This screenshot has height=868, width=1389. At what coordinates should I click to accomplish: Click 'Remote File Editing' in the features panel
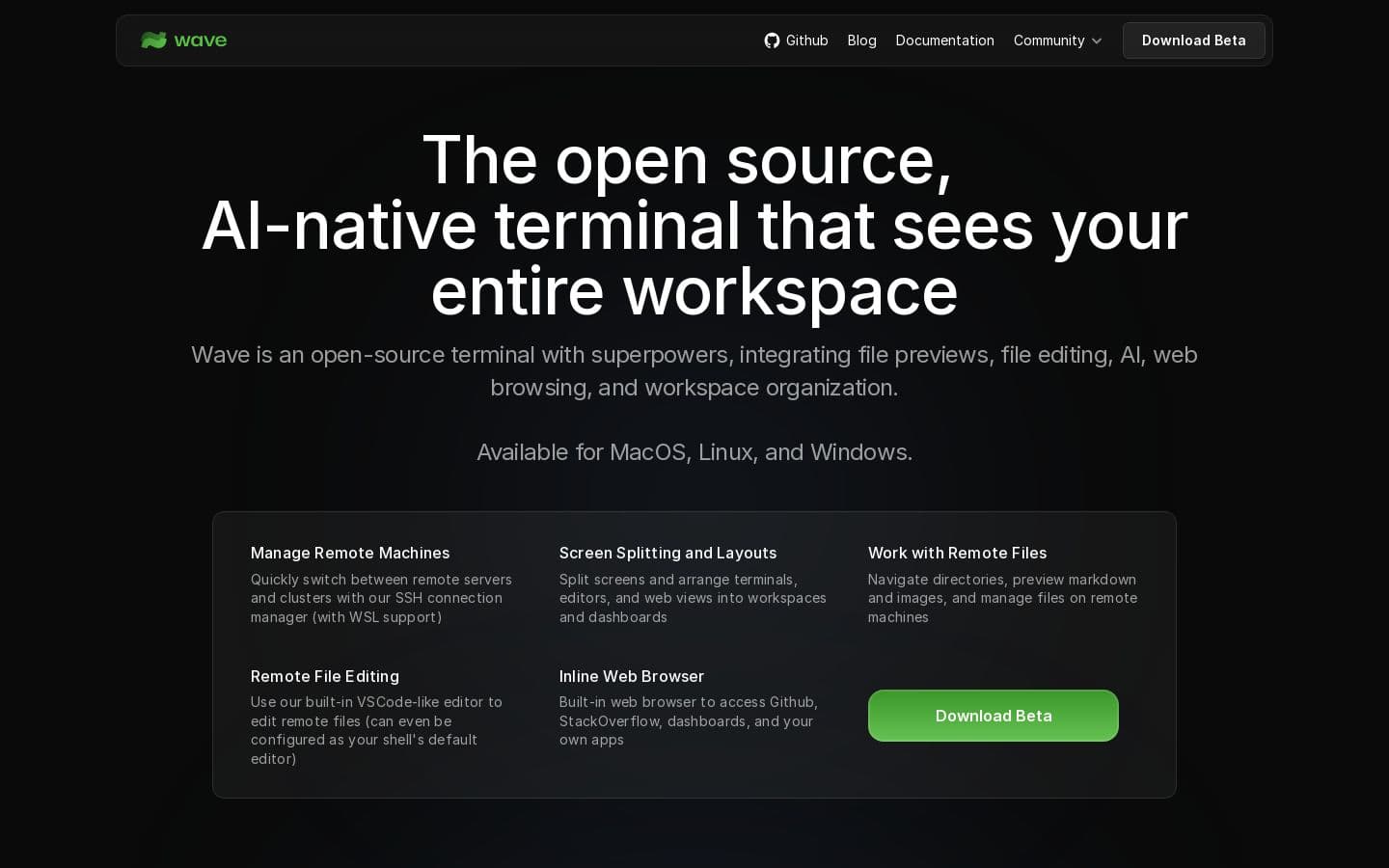coord(324,676)
